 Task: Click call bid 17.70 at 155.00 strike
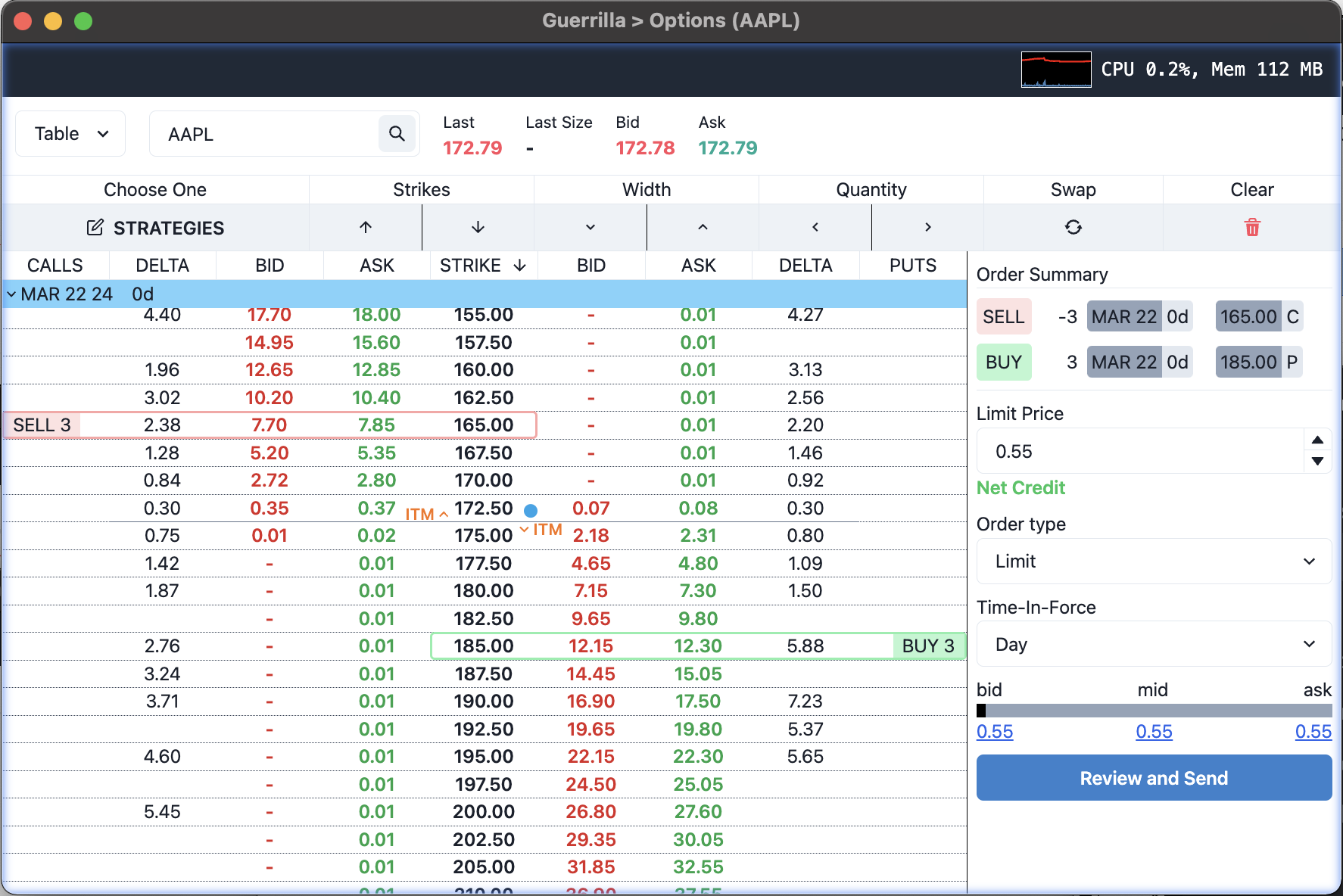[270, 315]
